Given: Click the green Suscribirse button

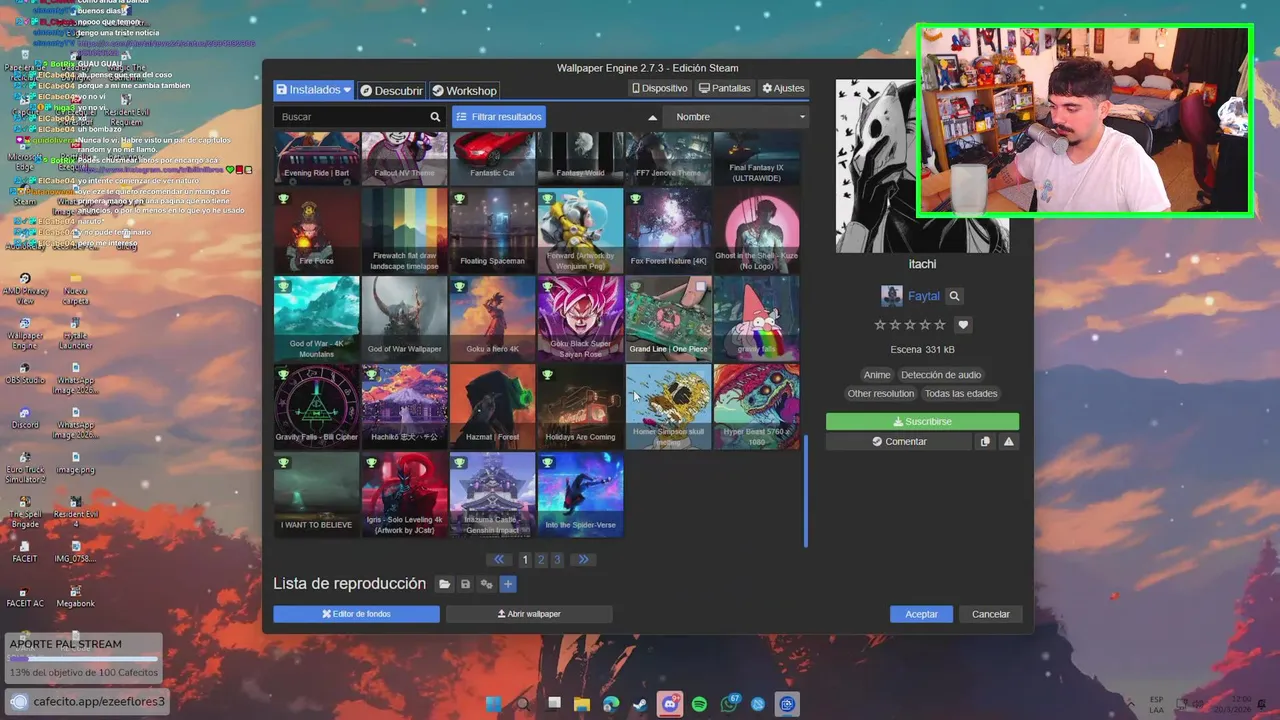Looking at the screenshot, I should (x=922, y=422).
